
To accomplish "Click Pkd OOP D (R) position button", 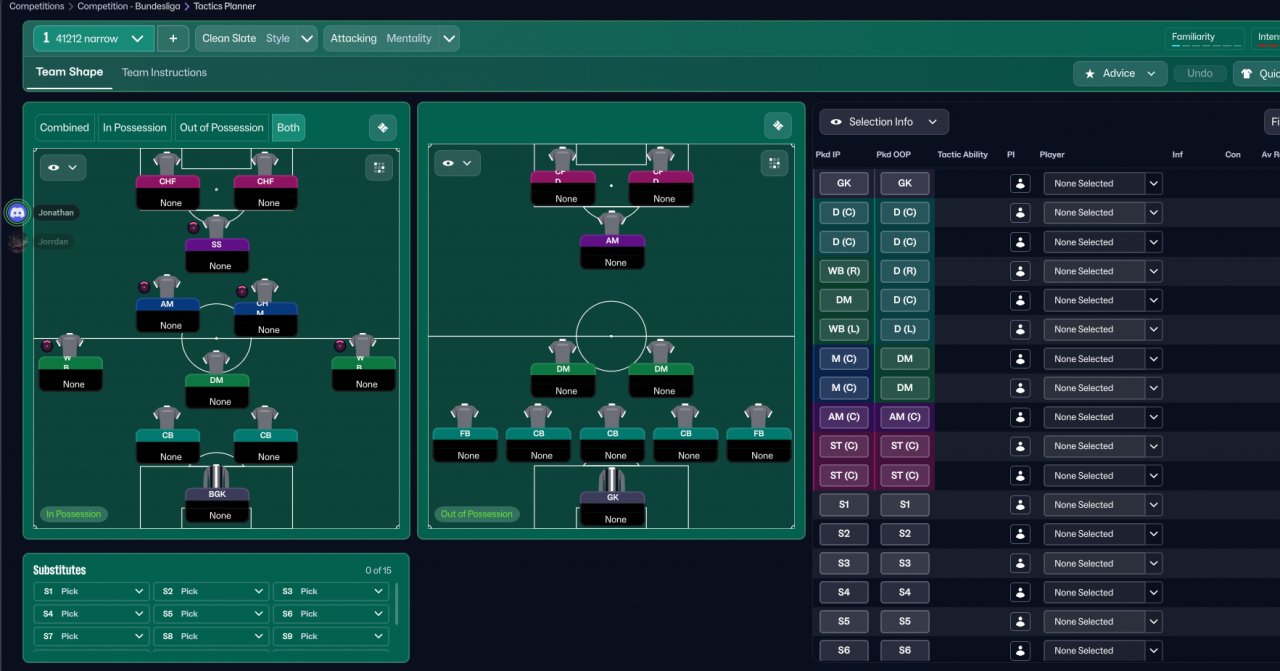I will coord(904,271).
